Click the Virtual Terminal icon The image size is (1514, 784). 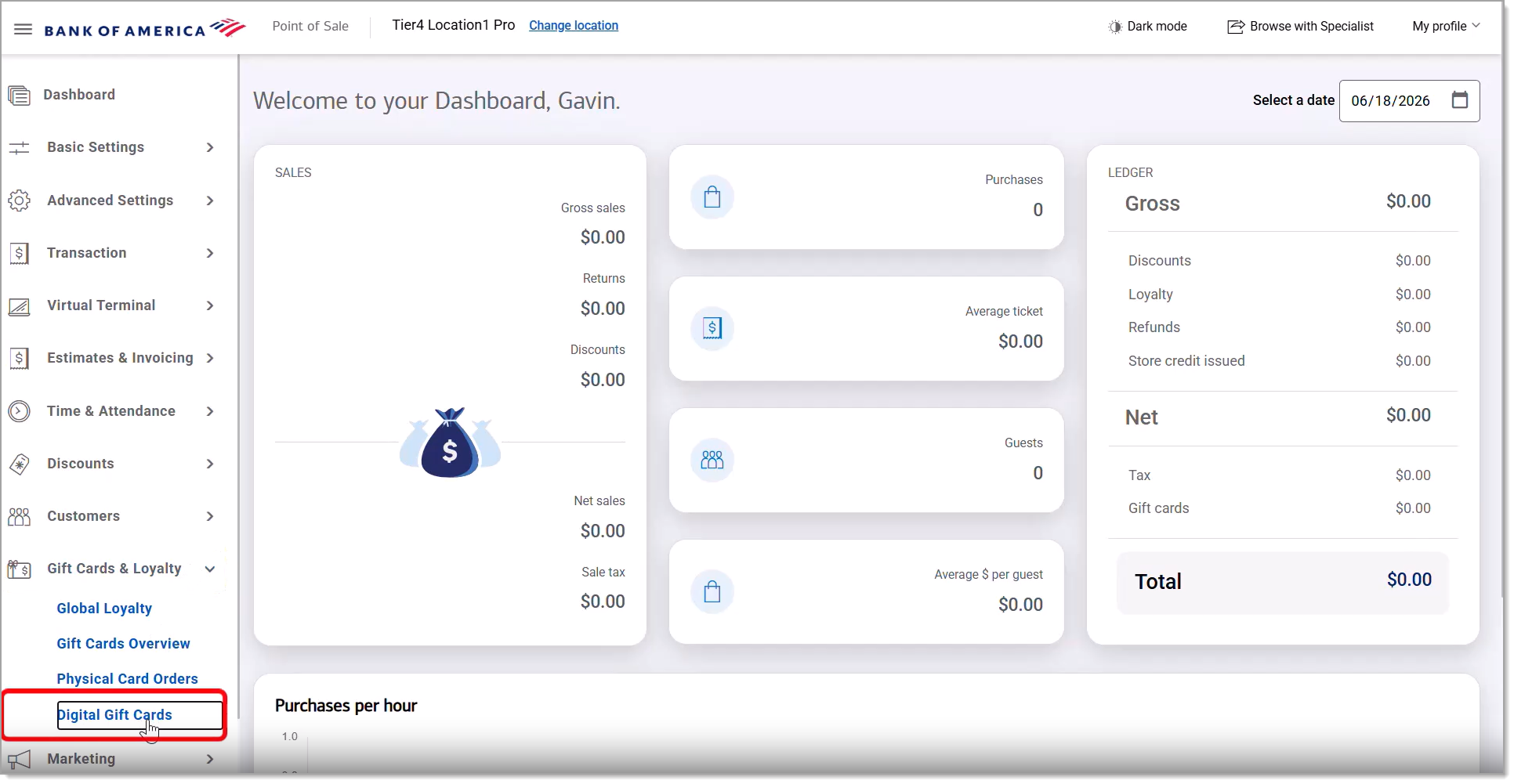point(19,306)
